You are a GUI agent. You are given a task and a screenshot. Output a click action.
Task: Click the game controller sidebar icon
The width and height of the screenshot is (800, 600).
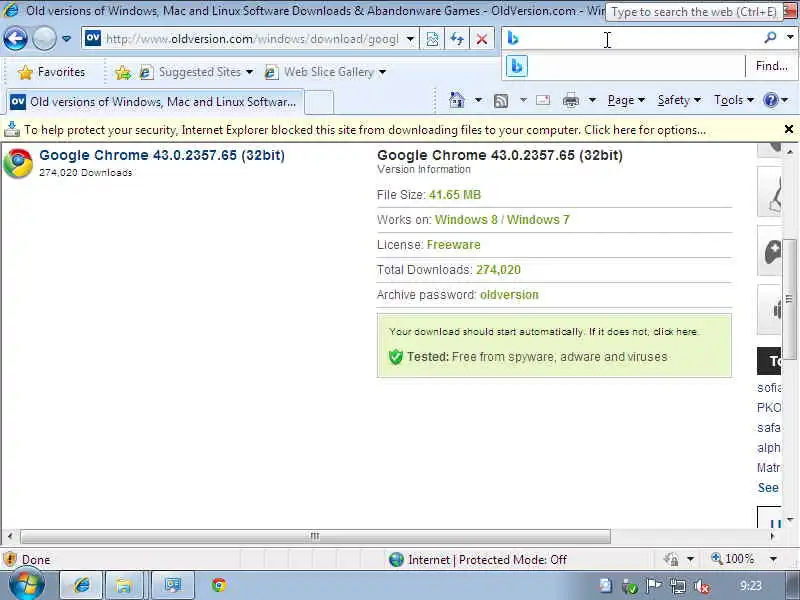tap(771, 252)
